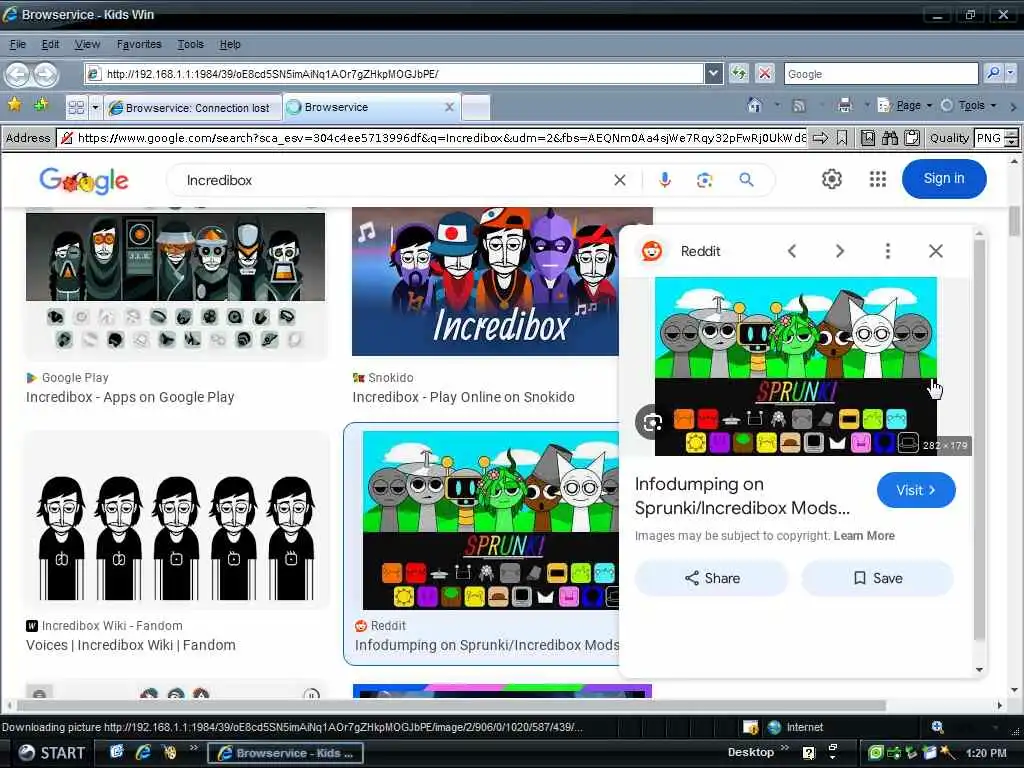Click the Print icon in the command bar
This screenshot has width=1024, height=768.
[x=845, y=105]
